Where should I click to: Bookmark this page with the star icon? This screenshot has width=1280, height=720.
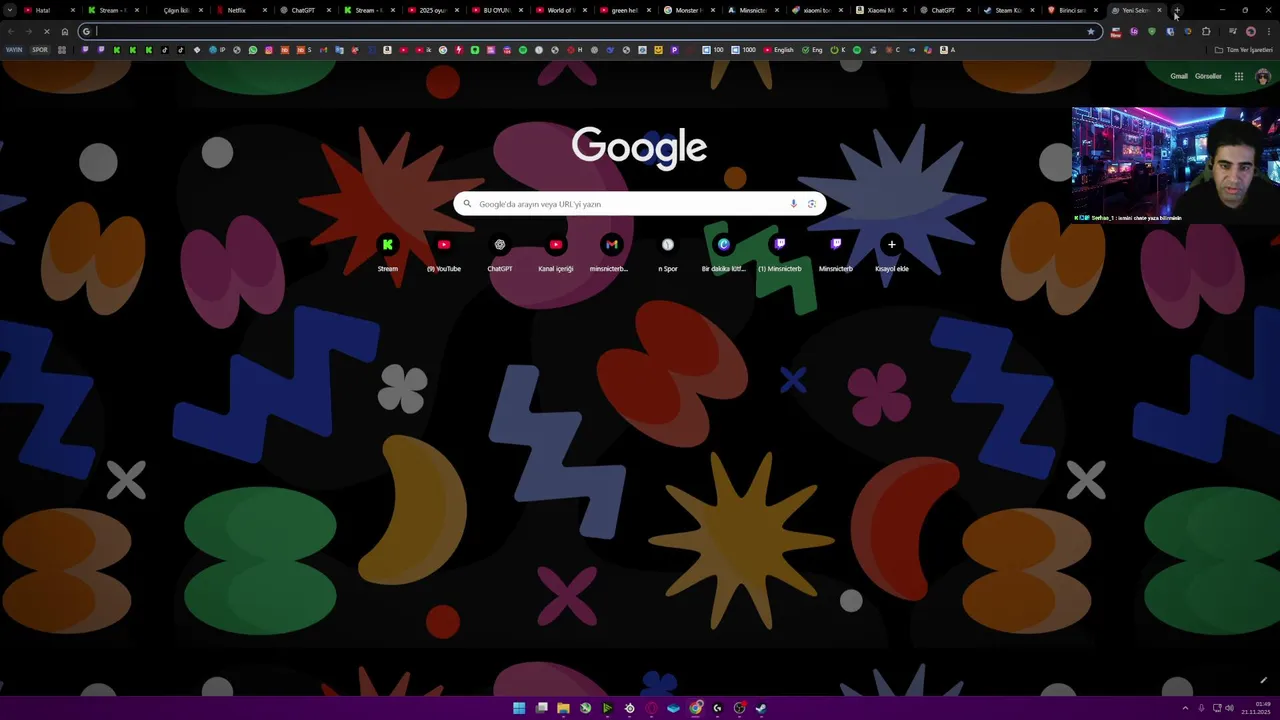[x=1090, y=31]
